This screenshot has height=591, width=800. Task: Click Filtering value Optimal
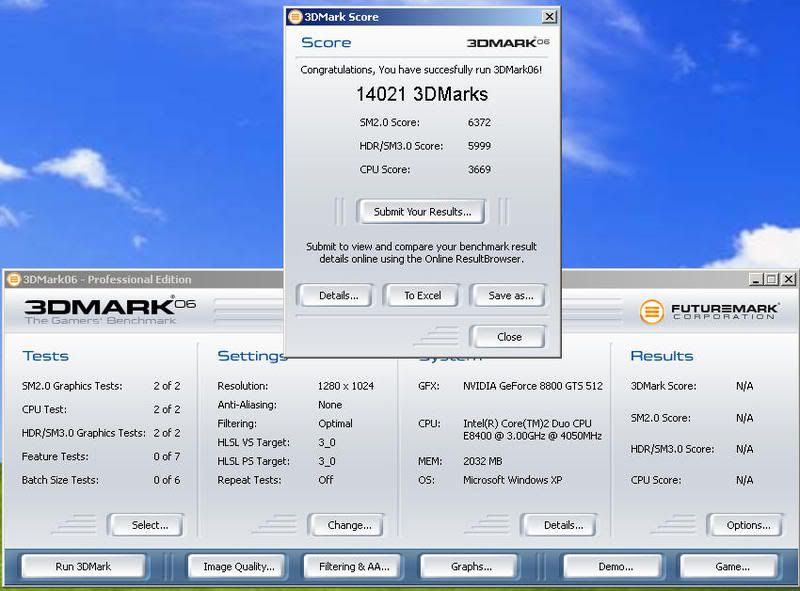[x=335, y=424]
